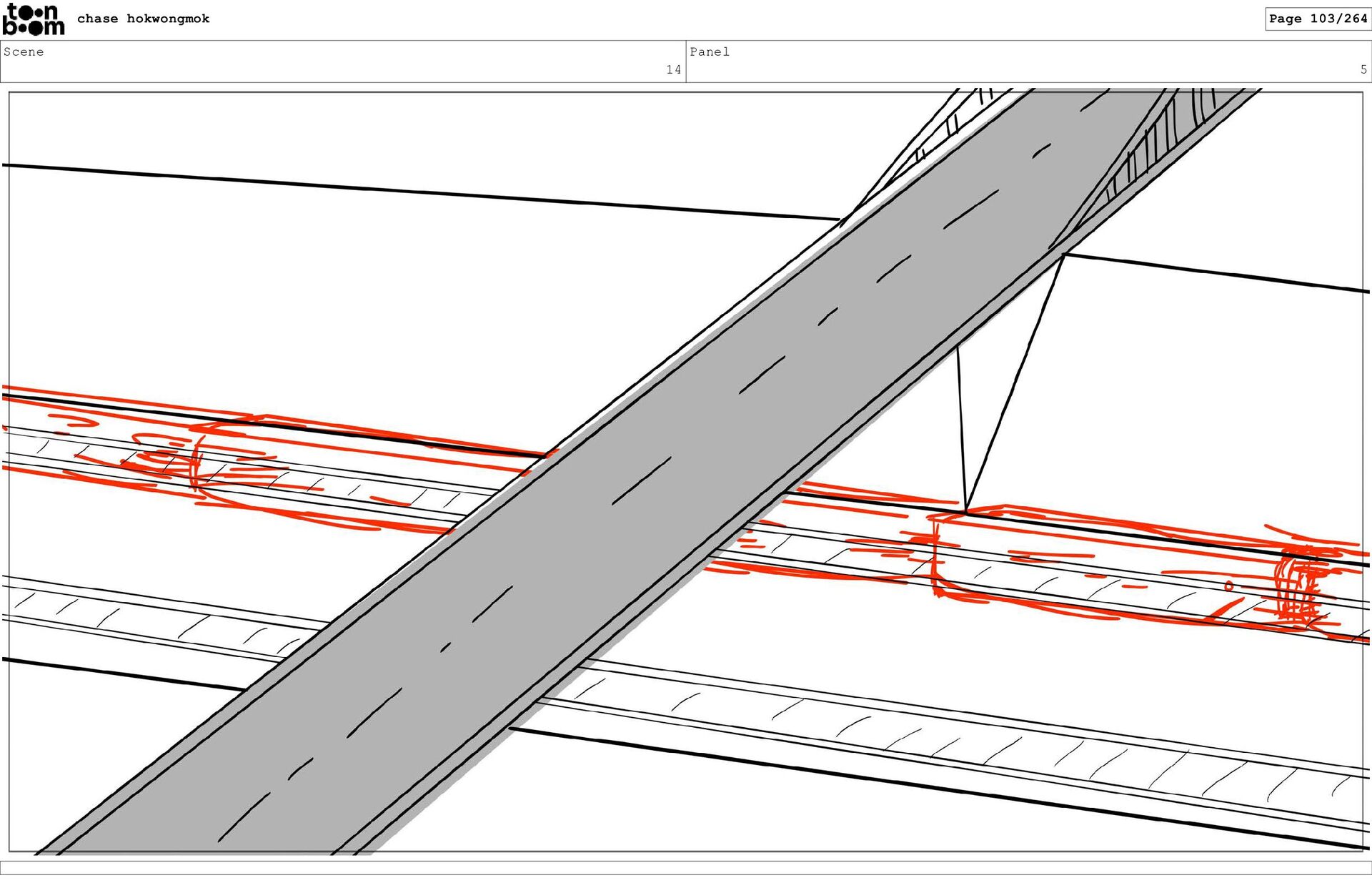Click the Scene label text
Image resolution: width=1372 pixels, height=888 pixels.
click(24, 51)
